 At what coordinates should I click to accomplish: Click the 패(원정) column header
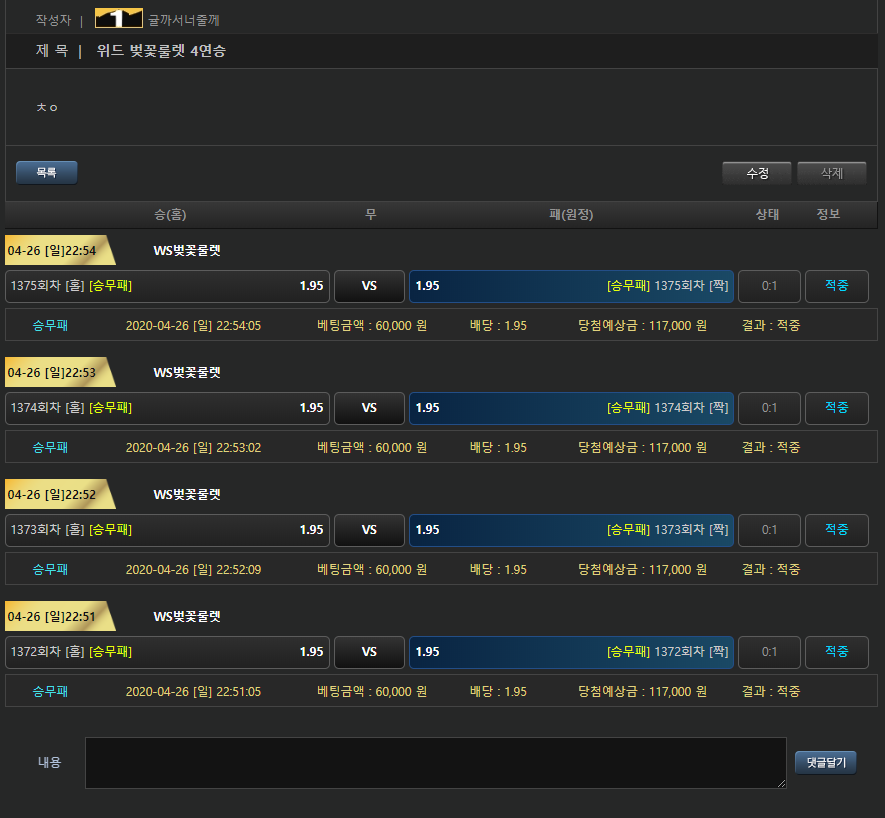571,215
